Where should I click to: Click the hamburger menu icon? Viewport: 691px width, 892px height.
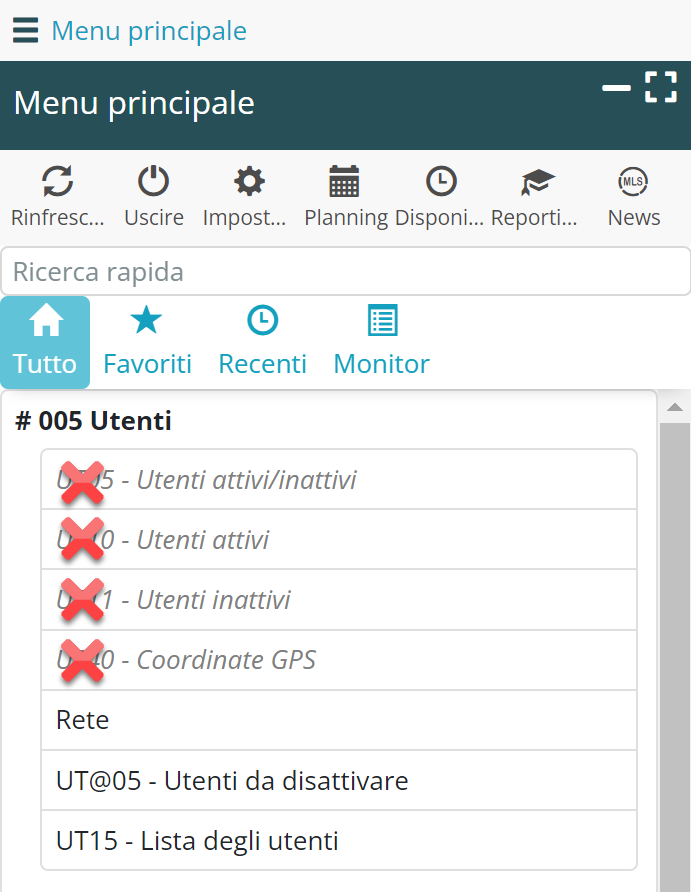tap(25, 31)
